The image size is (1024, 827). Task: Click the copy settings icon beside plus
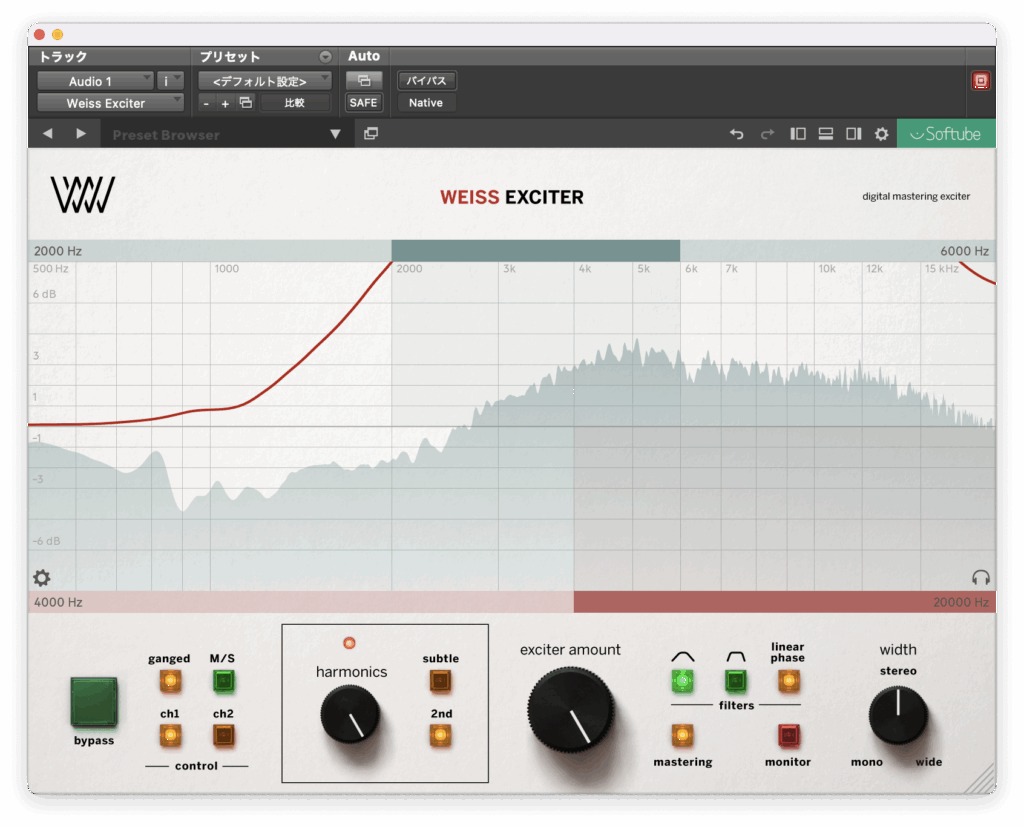point(246,103)
